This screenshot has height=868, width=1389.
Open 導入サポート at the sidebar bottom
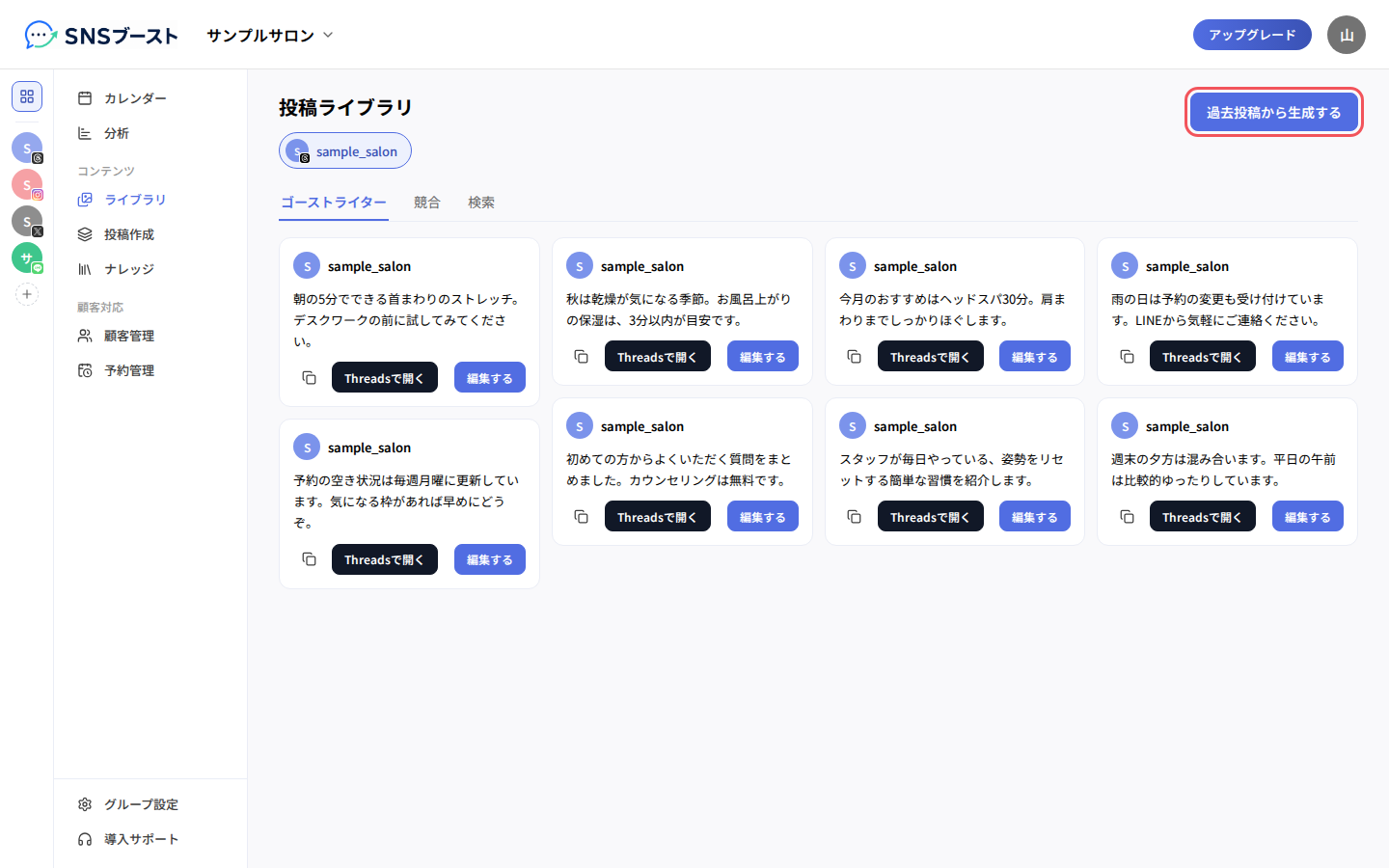tap(150, 839)
